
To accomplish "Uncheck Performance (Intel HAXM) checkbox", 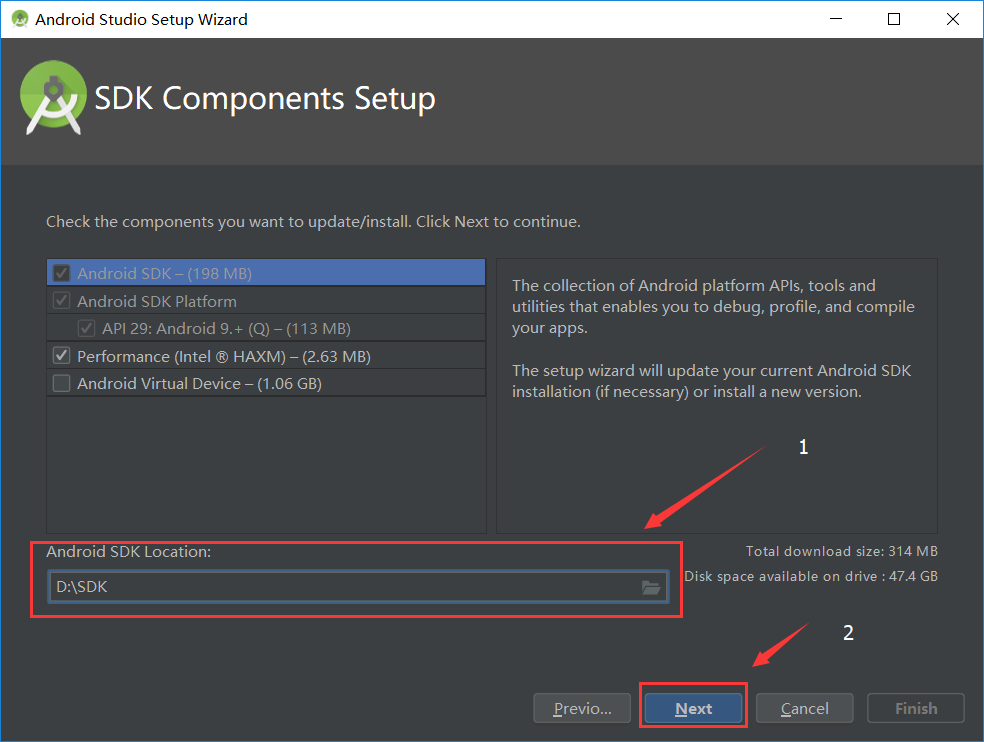I will pos(62,356).
